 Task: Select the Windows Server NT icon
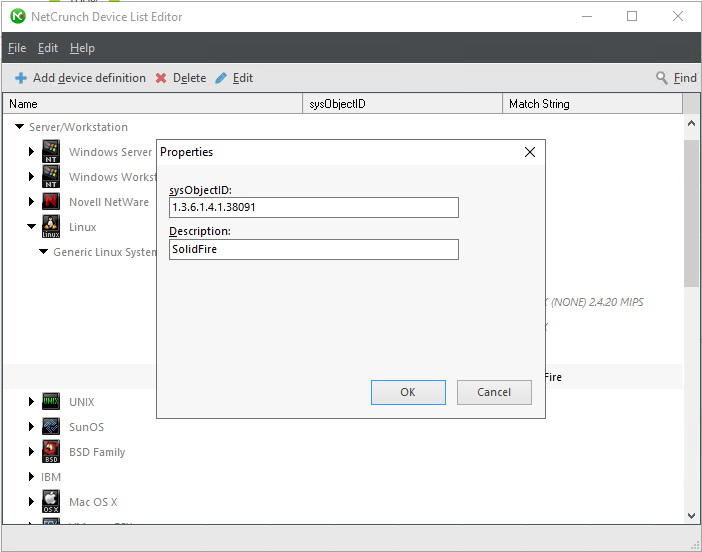click(x=51, y=151)
